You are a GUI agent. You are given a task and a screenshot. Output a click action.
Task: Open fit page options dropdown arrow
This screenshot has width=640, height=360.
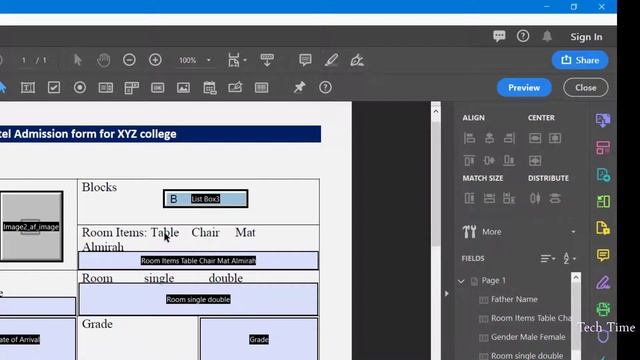245,60
